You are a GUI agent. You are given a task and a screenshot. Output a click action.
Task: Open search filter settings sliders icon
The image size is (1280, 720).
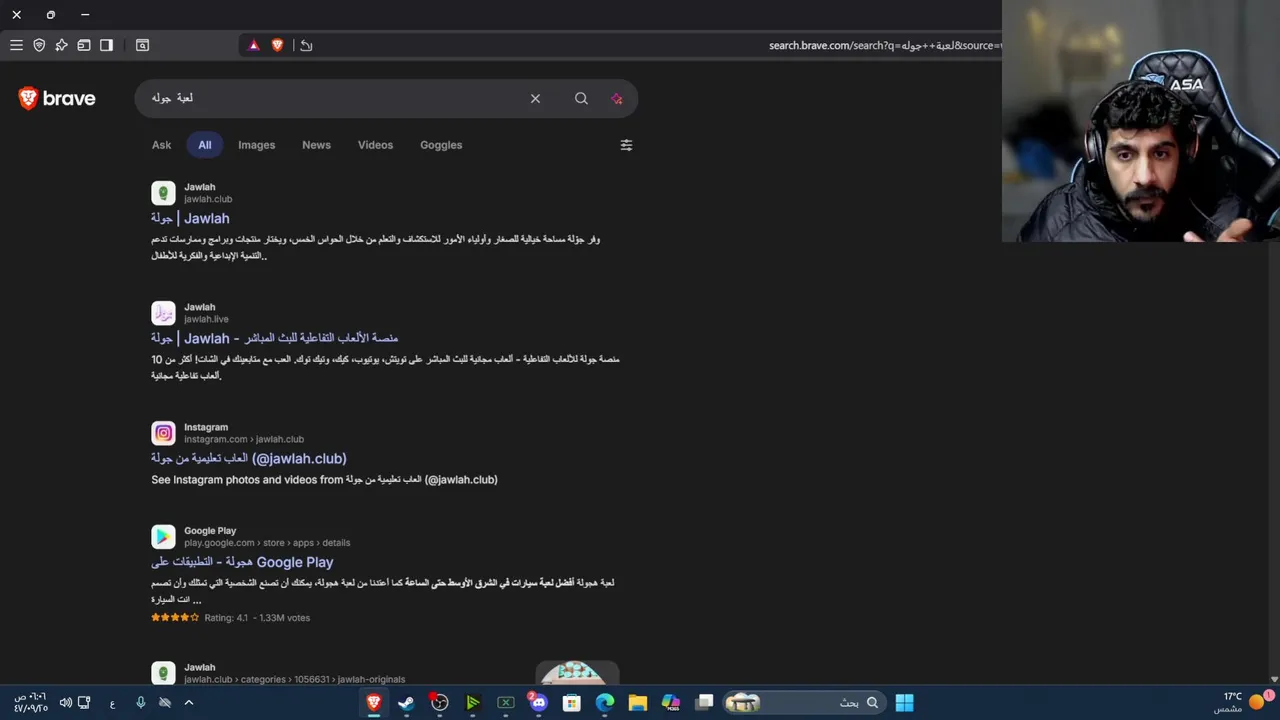[626, 145]
